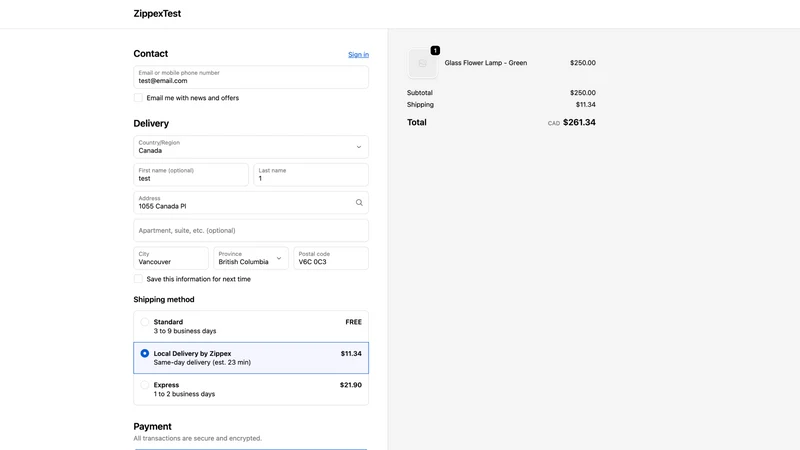
Task: Click the address search magnifier icon
Action: pos(359,203)
